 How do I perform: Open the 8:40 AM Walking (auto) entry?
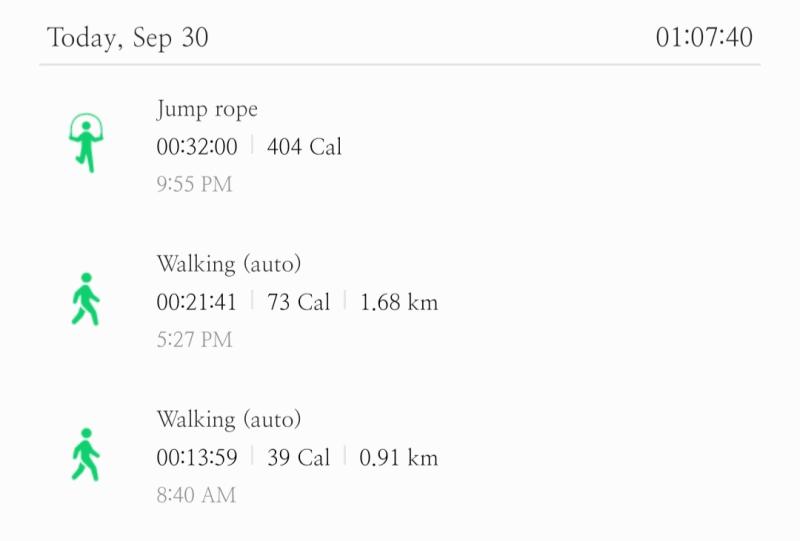click(400, 456)
